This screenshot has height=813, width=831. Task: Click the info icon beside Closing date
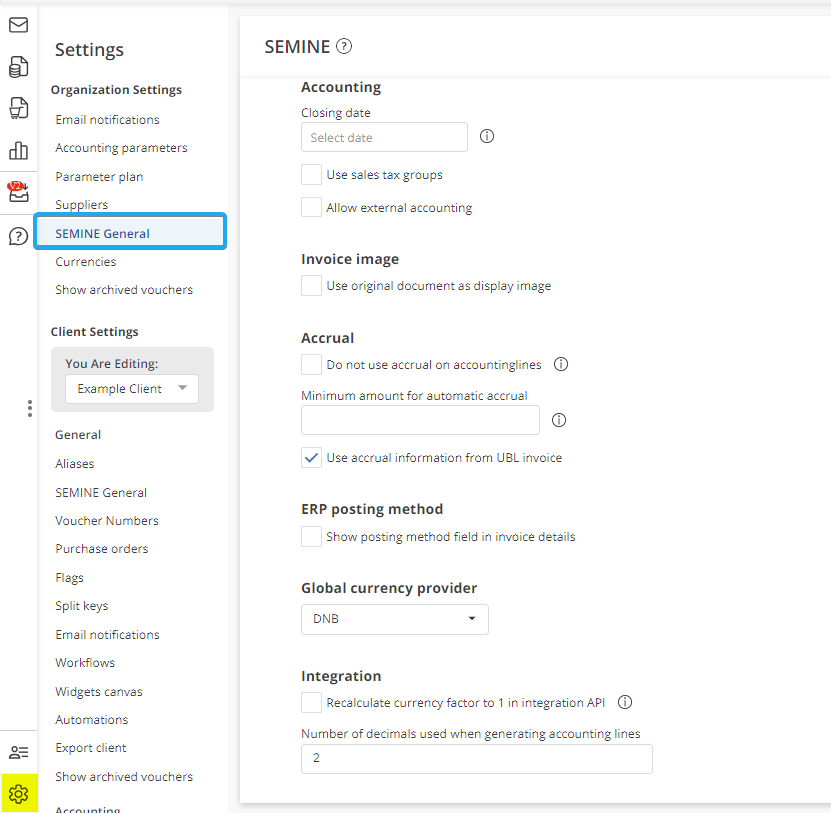487,136
